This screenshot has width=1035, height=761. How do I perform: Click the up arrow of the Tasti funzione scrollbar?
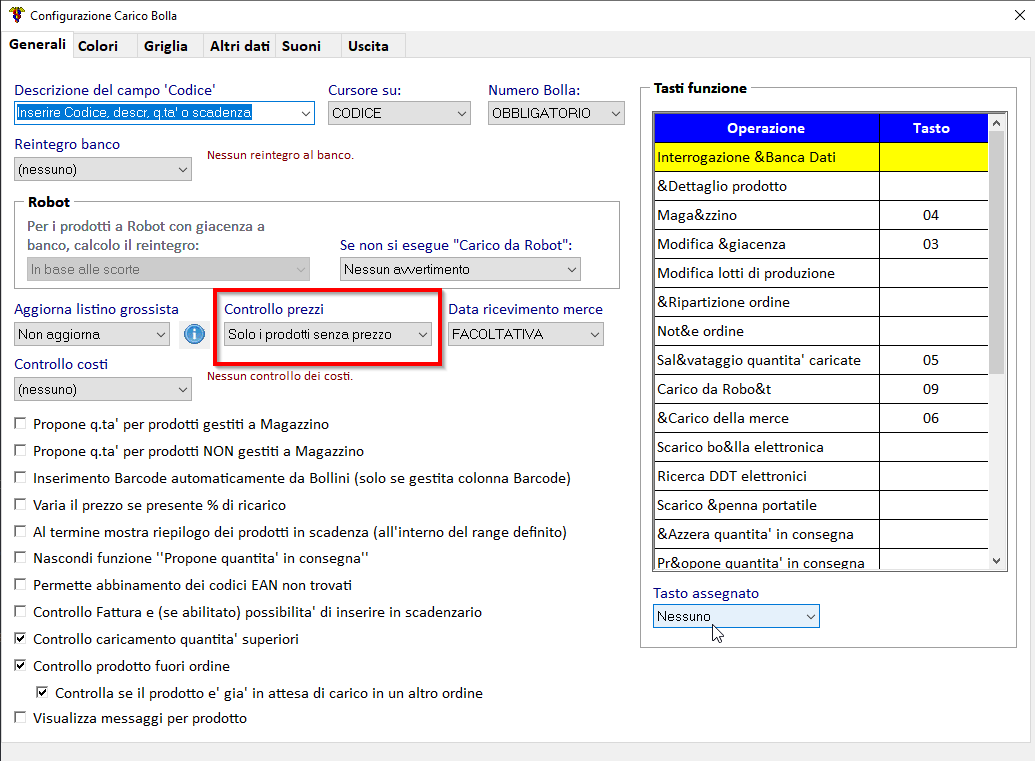click(997, 123)
